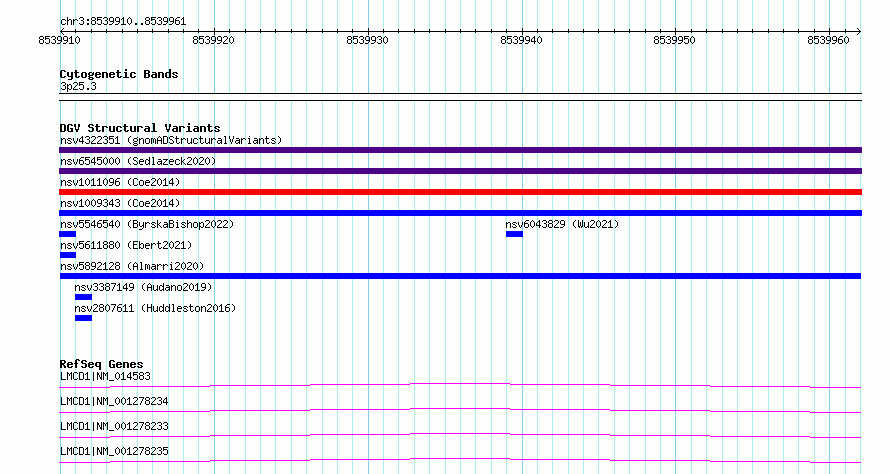Image resolution: width=890 pixels, height=474 pixels.
Task: Click the 3p25.3 cytogenetic band bar
Action: coord(460,97)
